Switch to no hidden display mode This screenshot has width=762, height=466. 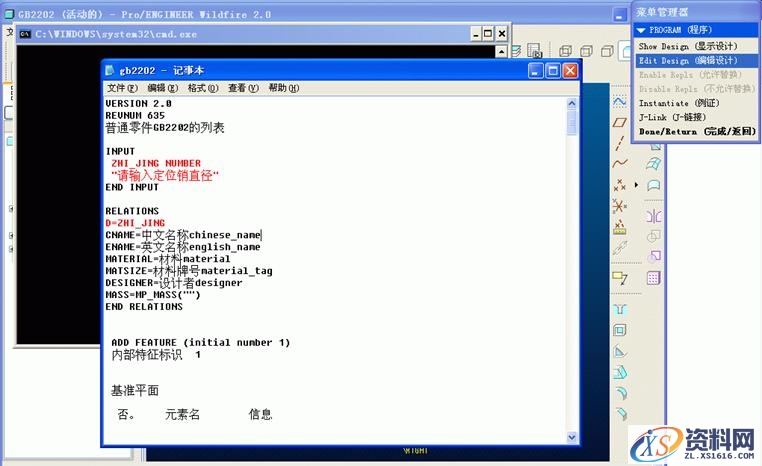click(x=607, y=51)
